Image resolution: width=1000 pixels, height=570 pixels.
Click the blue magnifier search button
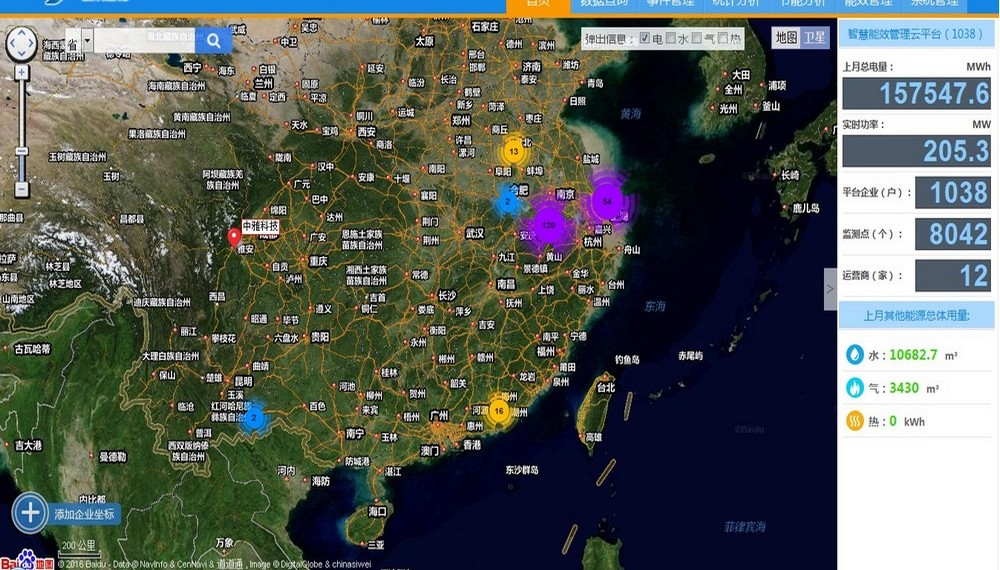pyautogui.click(x=213, y=41)
